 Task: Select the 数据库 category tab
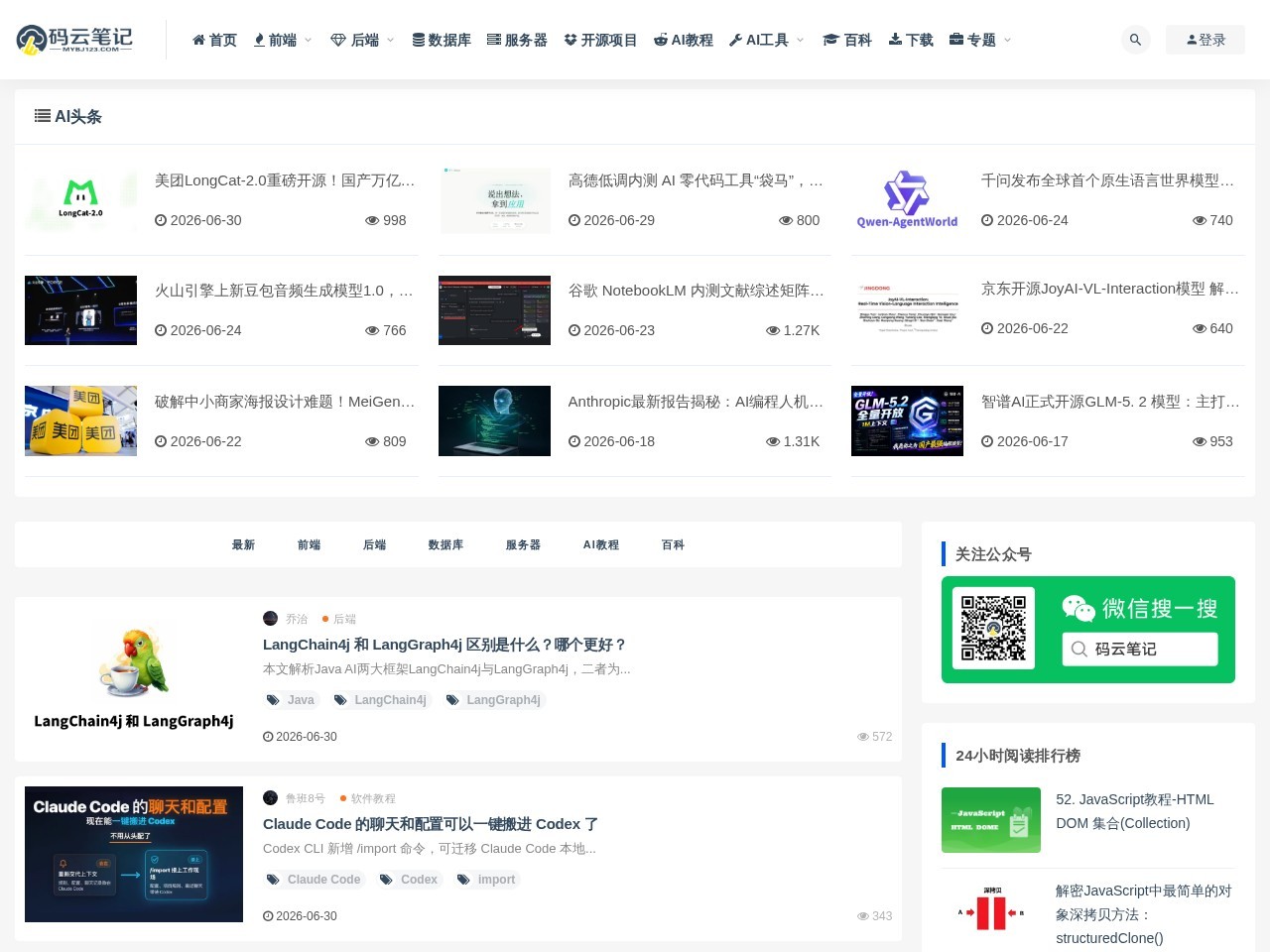445,544
